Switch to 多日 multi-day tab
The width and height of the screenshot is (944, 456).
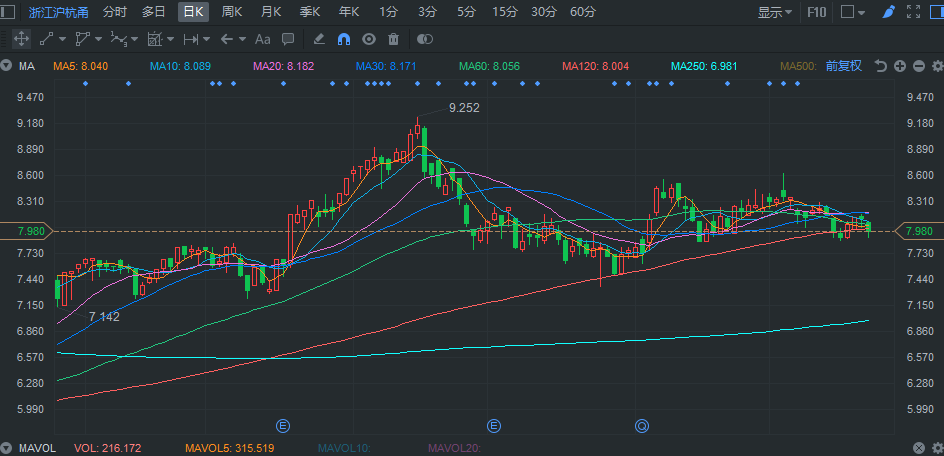click(154, 11)
